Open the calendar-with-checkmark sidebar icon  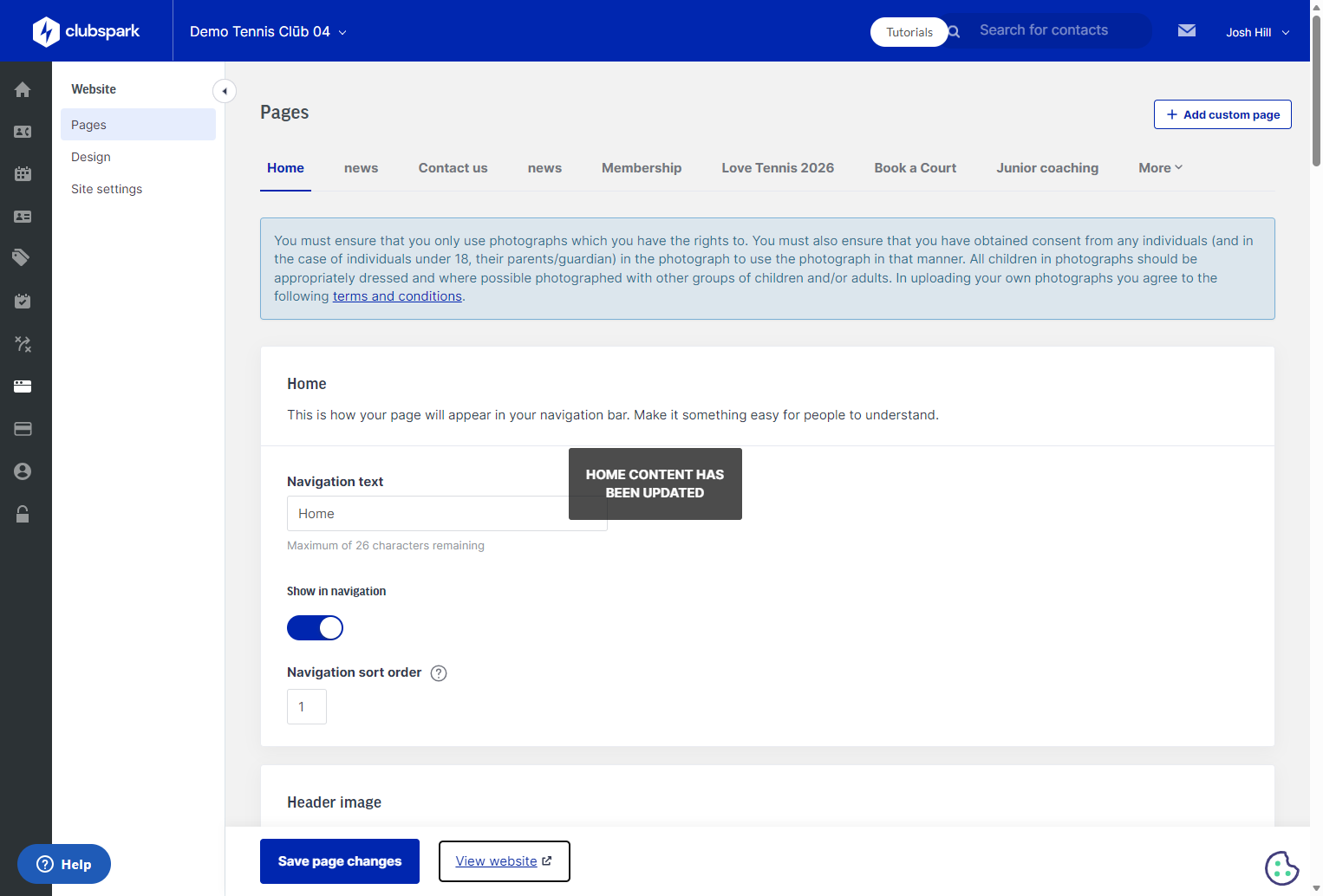(x=23, y=301)
